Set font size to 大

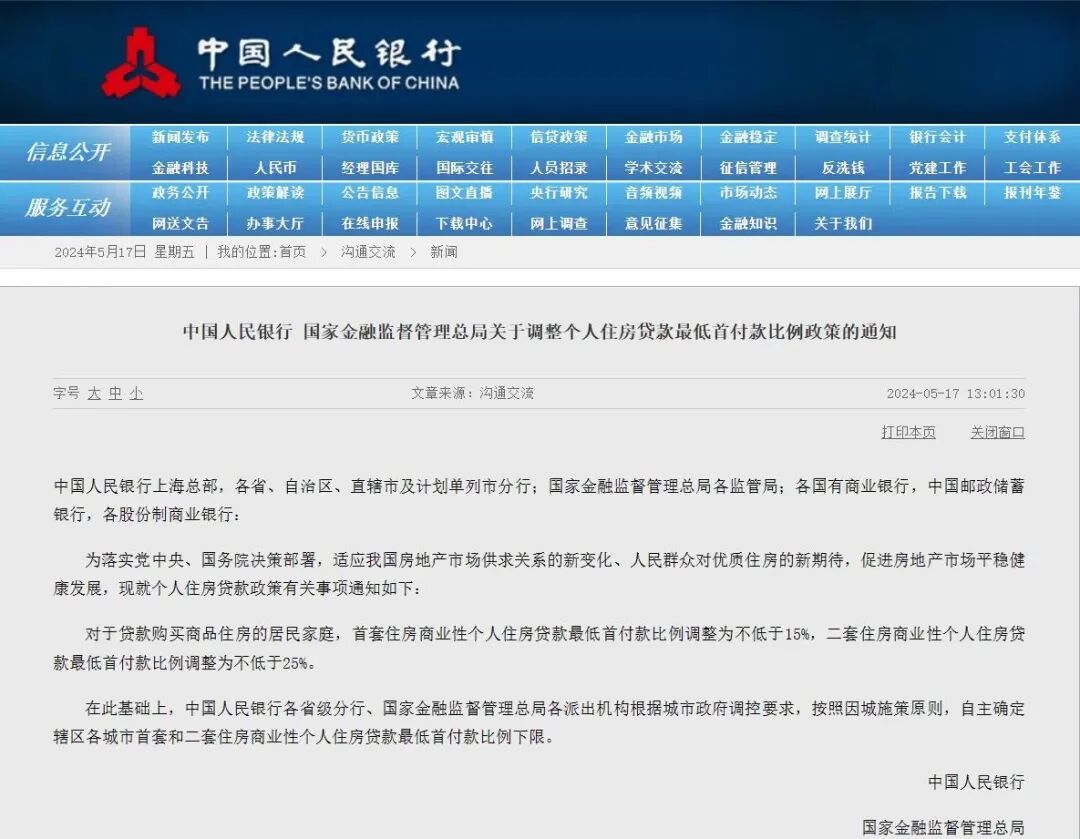(94, 393)
